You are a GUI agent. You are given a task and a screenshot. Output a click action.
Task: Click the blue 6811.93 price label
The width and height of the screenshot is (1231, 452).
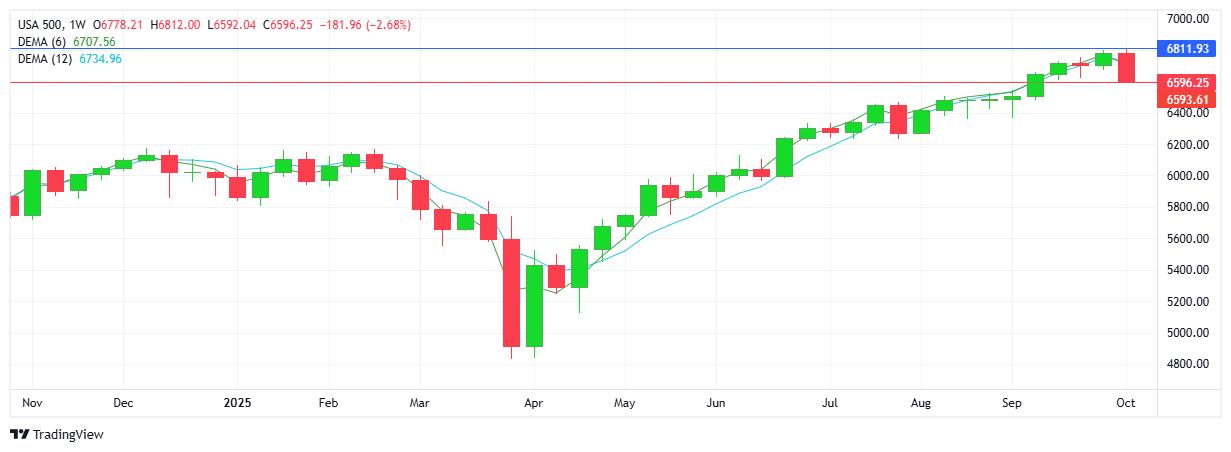[x=1187, y=48]
